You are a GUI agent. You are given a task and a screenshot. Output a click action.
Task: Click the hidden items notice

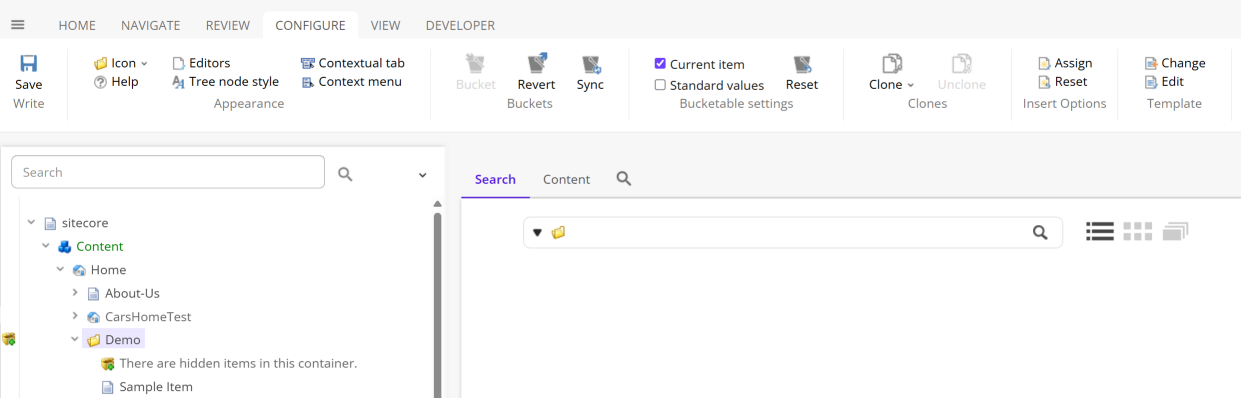(229, 363)
